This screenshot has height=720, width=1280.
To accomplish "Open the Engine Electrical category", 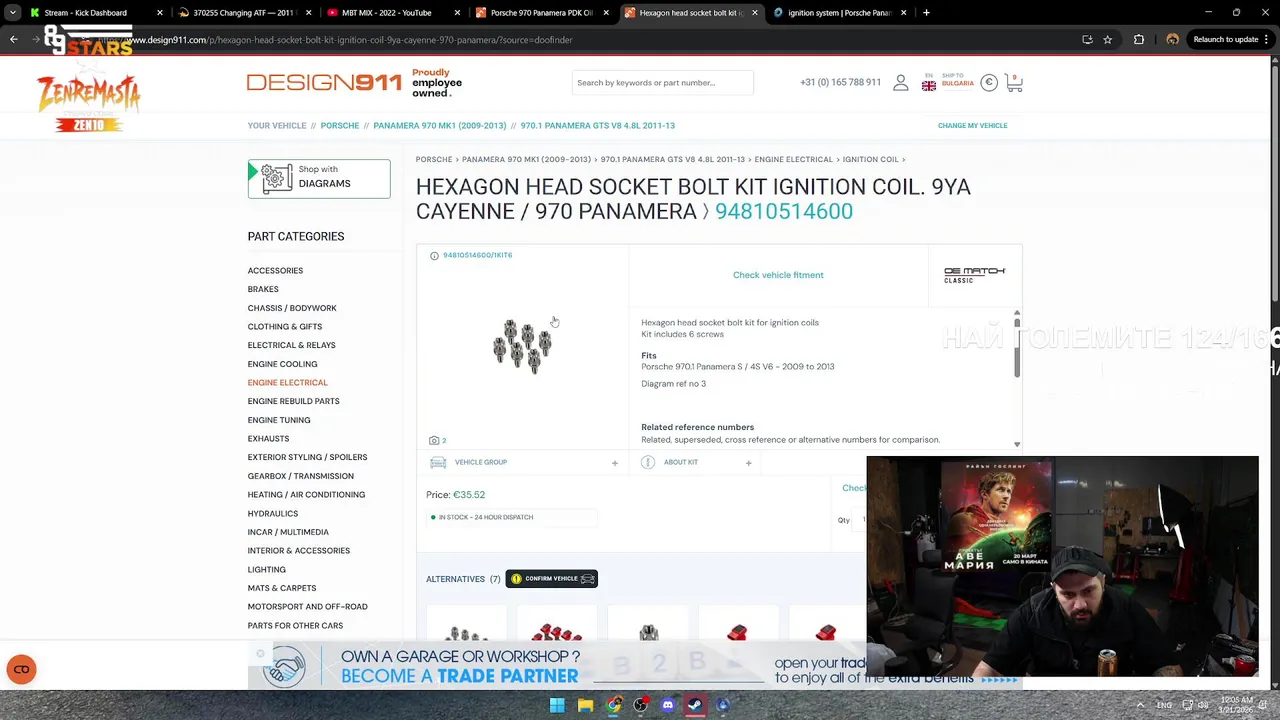I will pos(287,383).
